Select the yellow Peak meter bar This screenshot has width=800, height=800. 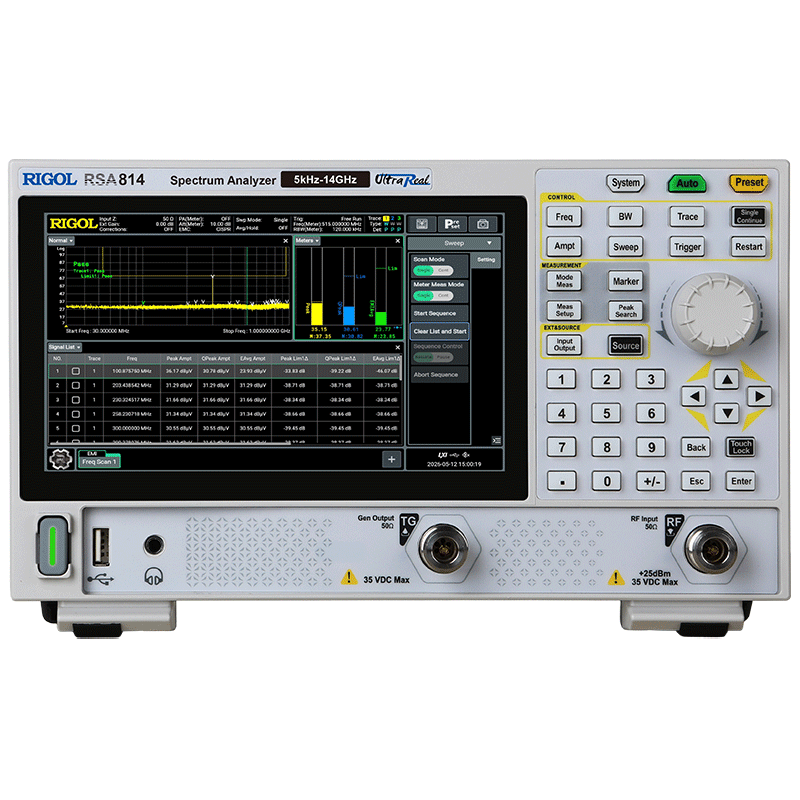click(316, 313)
